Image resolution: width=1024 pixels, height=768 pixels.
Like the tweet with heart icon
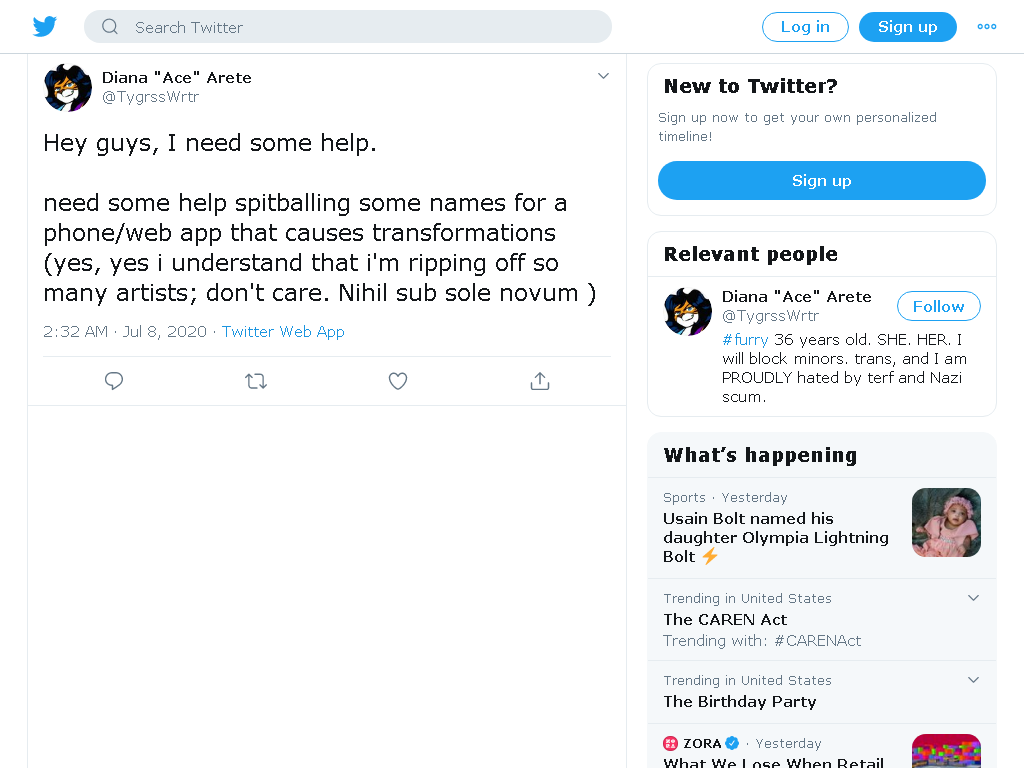[398, 381]
